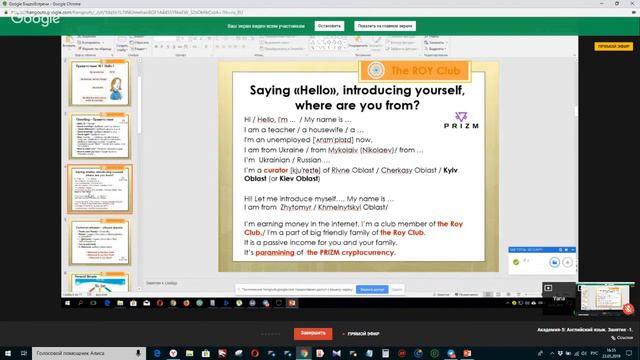Unmute the microphone via the red mic icon
640x360 pixels.
click(629, 309)
